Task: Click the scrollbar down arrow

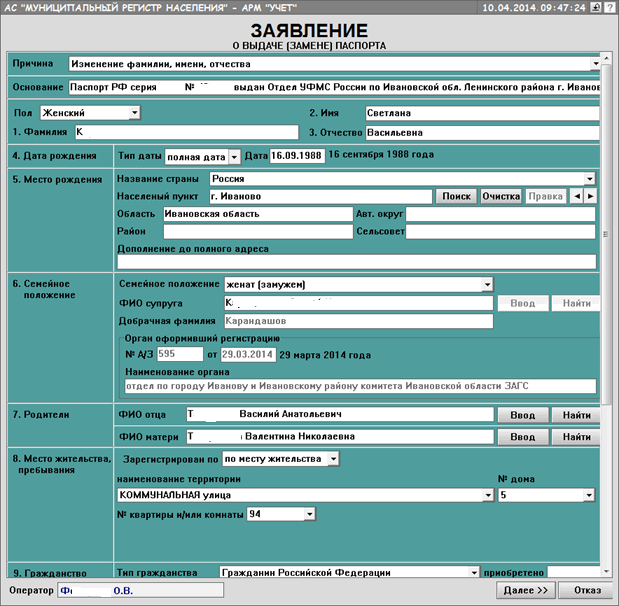Action: 606,571
